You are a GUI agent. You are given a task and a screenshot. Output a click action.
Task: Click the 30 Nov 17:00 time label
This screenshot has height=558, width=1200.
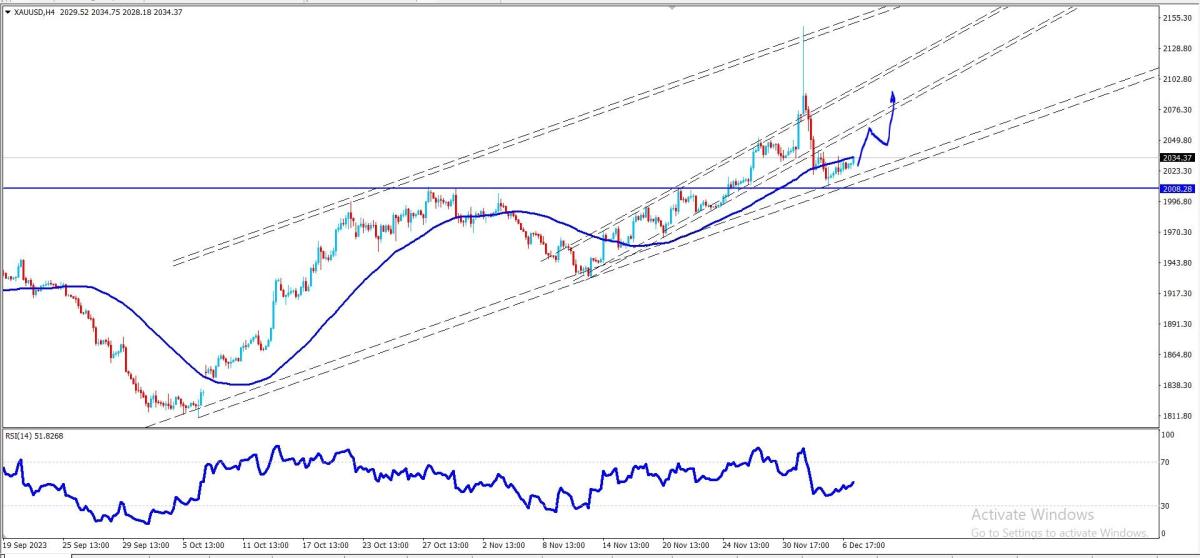tap(808, 546)
